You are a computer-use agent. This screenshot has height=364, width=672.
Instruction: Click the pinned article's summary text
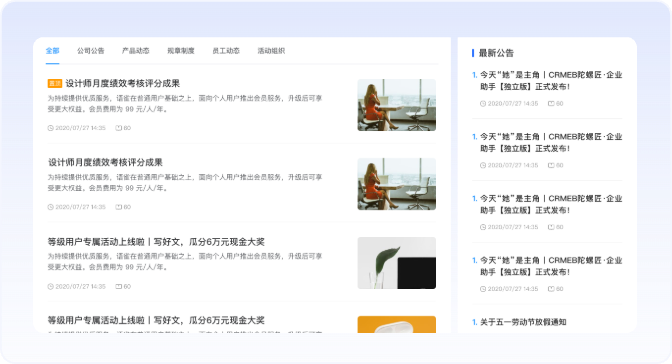(x=185, y=104)
